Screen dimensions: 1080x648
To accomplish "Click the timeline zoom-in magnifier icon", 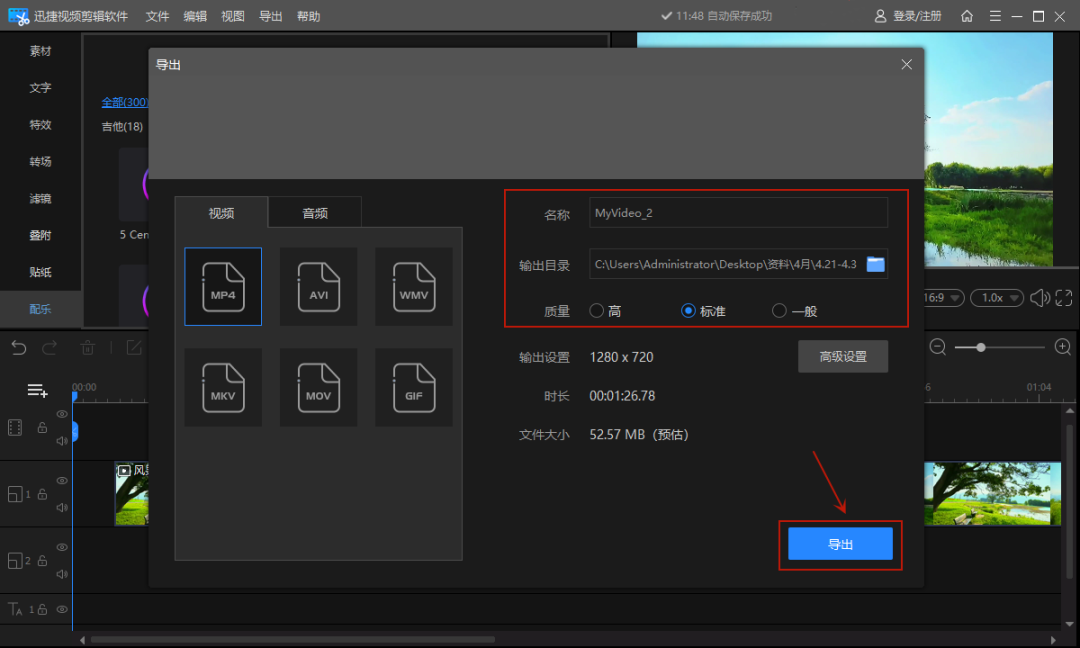I will point(1063,347).
